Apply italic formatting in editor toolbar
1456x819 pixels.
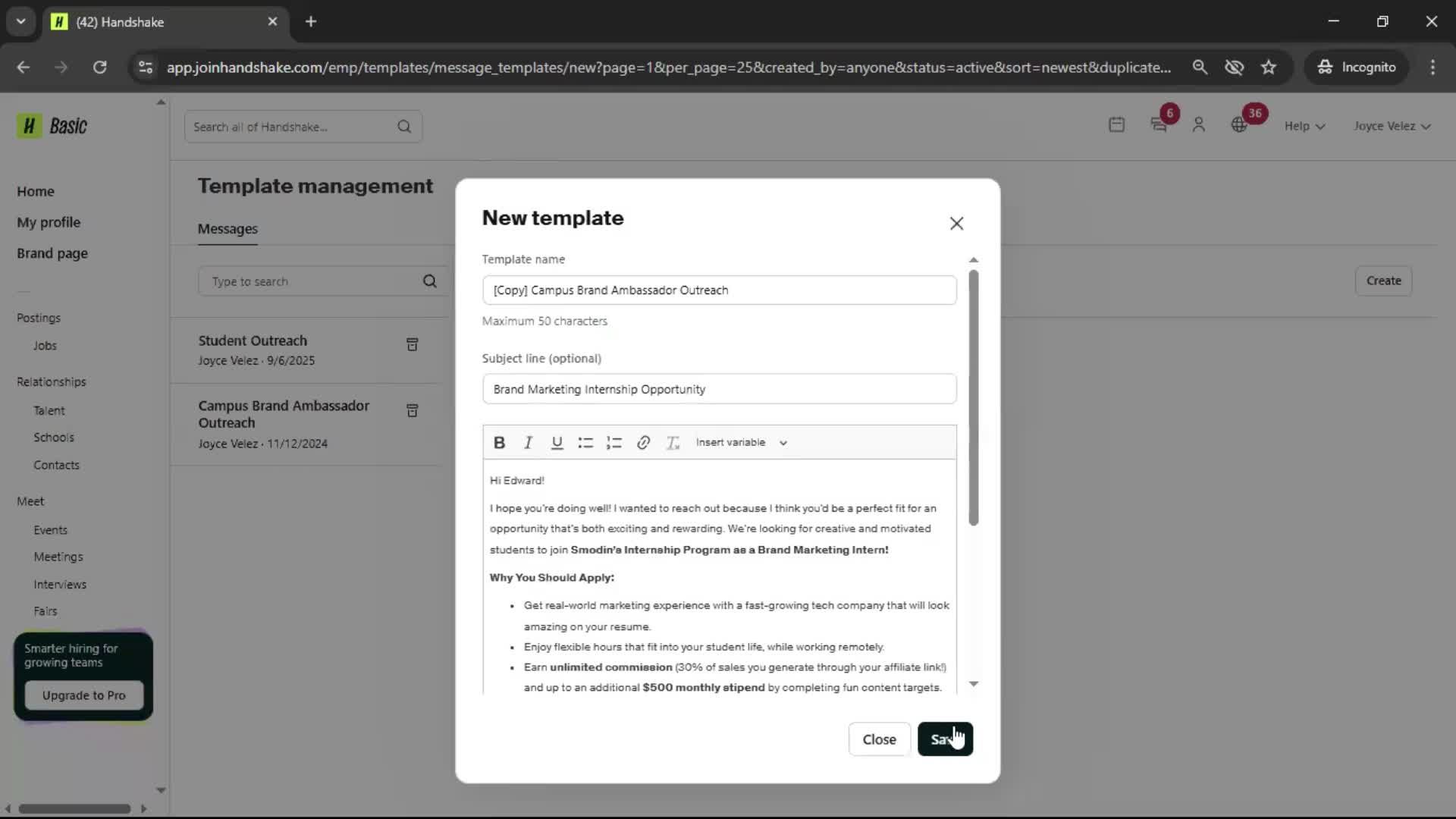[x=528, y=443]
